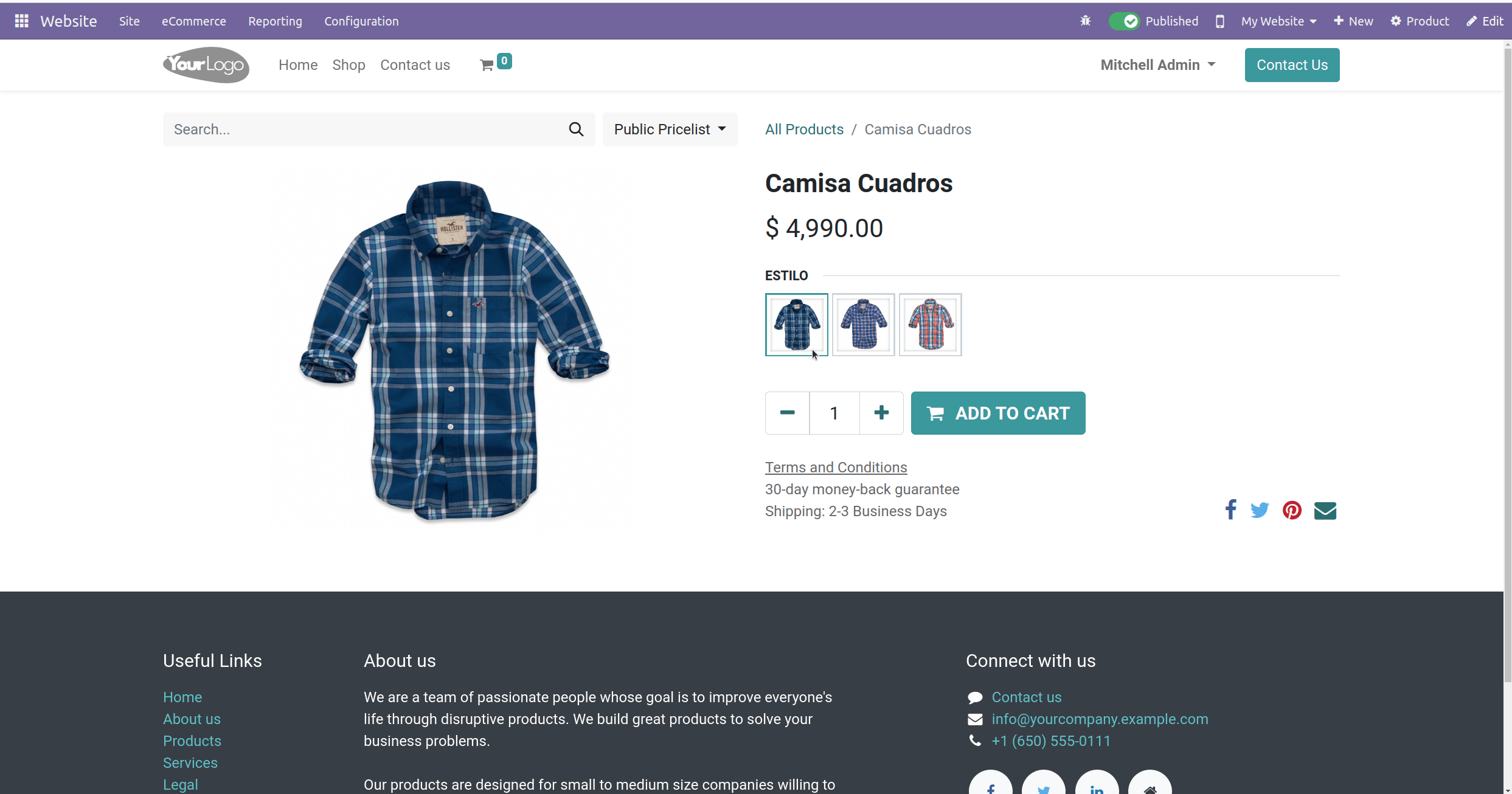The width and height of the screenshot is (1512, 794).
Task: Click the search magnifier icon
Action: click(x=577, y=129)
